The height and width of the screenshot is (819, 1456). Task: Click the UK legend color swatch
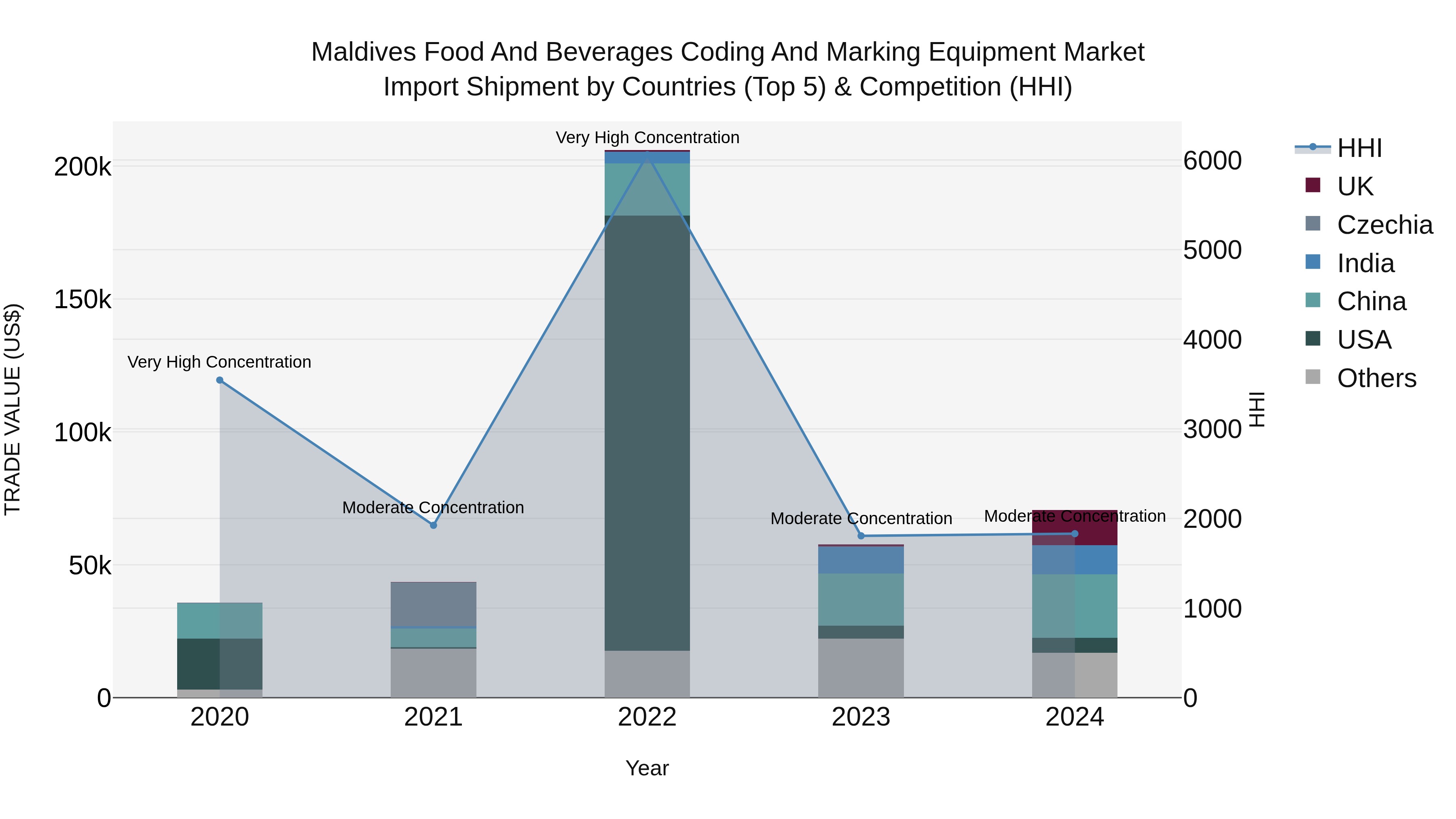(x=1313, y=185)
